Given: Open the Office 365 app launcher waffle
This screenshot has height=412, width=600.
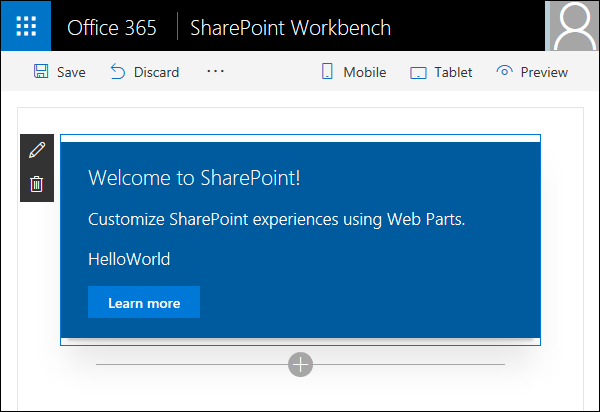Looking at the screenshot, I should point(26,26).
